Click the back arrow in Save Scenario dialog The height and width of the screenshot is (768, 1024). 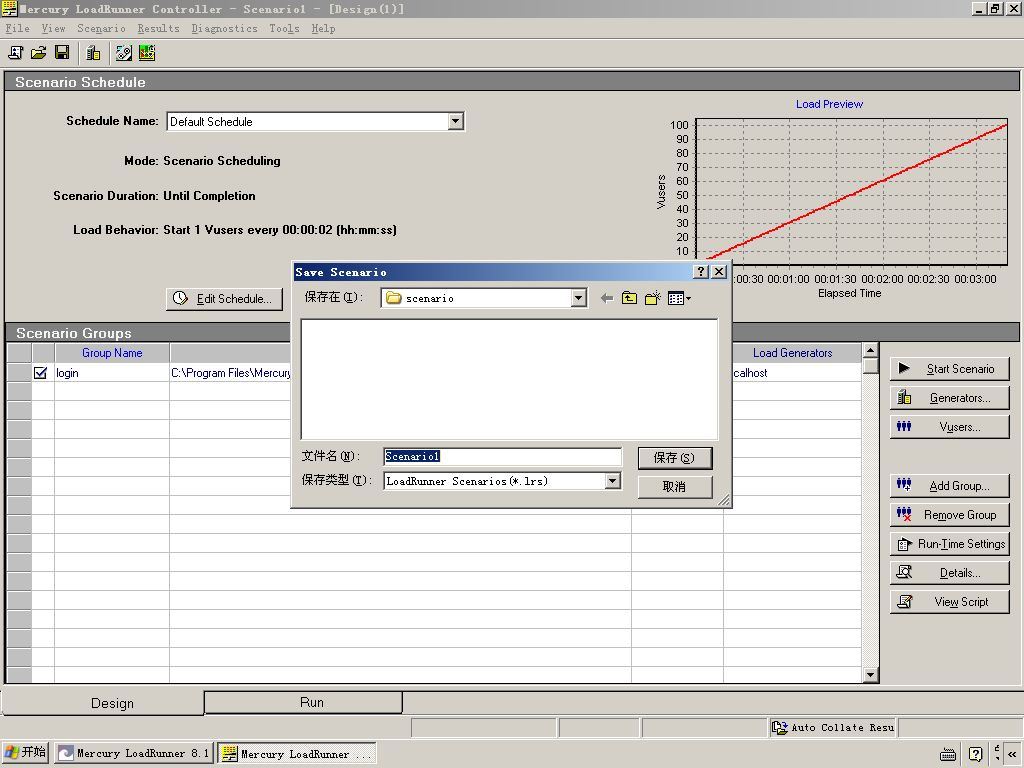click(607, 298)
